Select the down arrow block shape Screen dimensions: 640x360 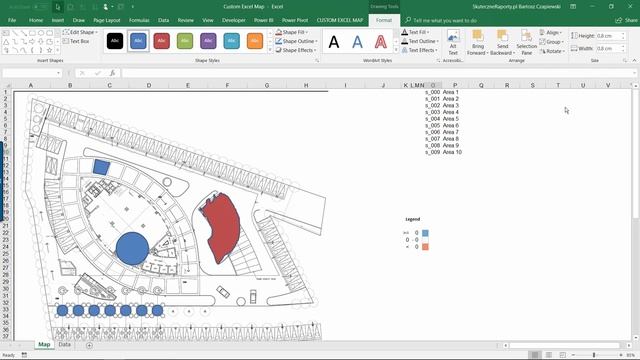41,42
